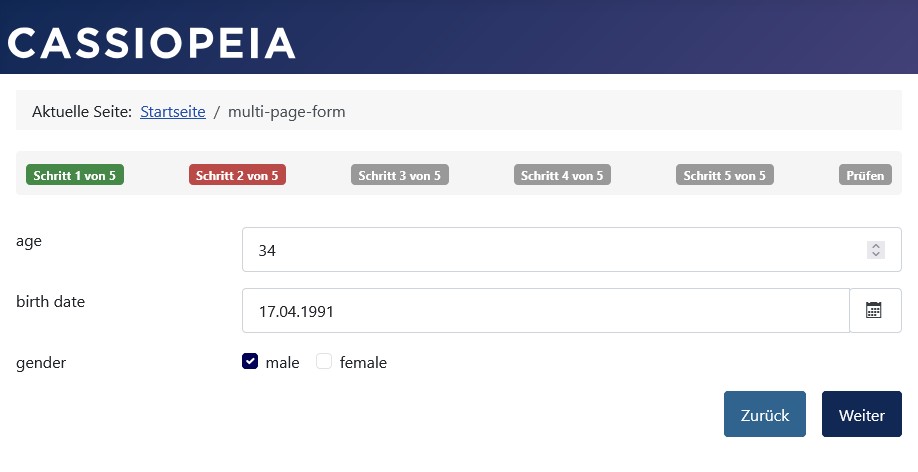This screenshot has width=918, height=472.
Task: Jump to Schritt 3 von 5
Action: tap(400, 175)
